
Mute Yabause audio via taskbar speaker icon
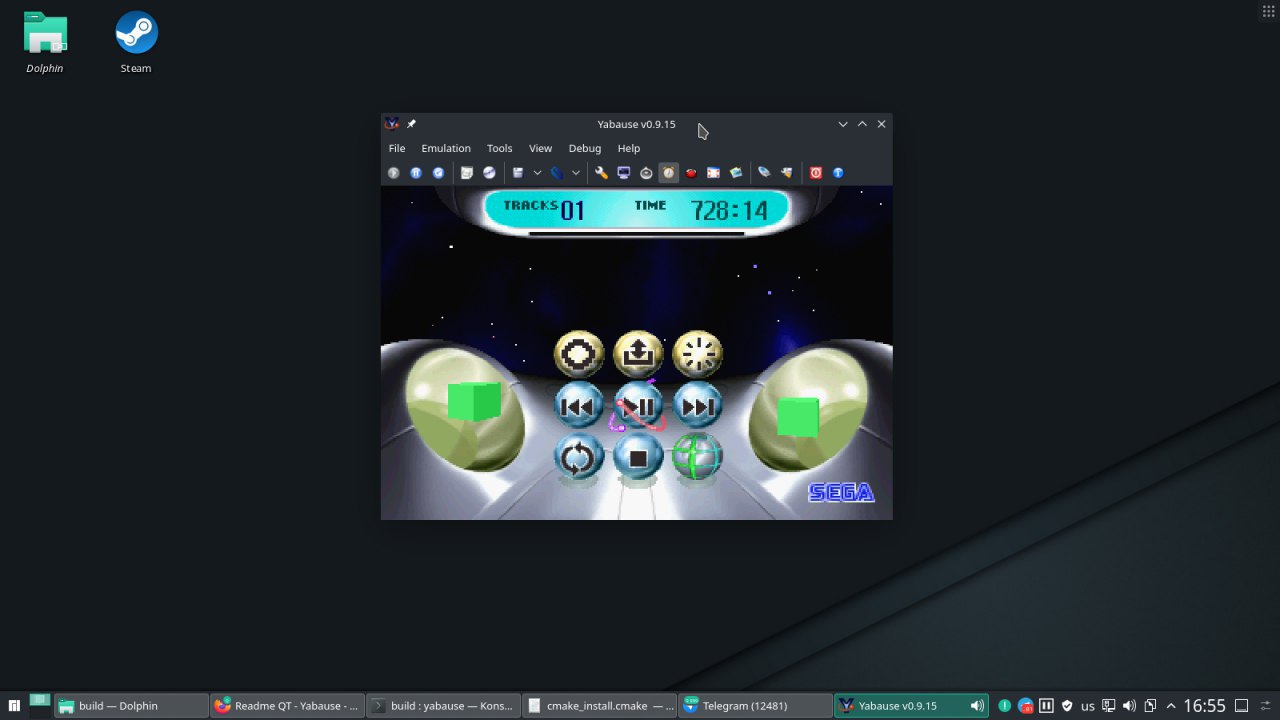(x=977, y=706)
